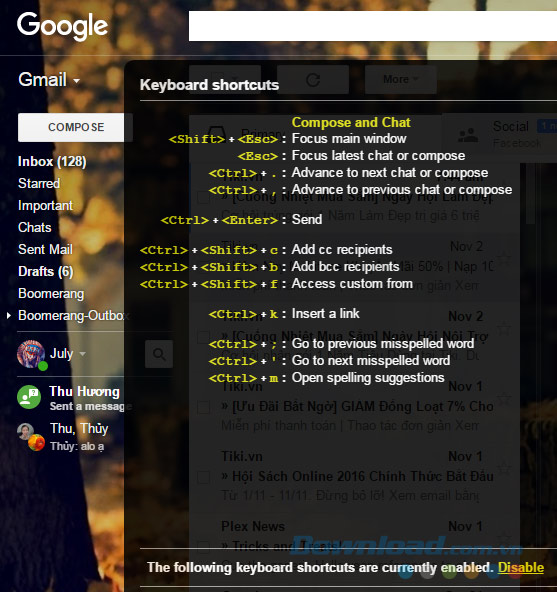Screen dimensions: 557x592
Task: Open Inbox (128) folder
Action: click(52, 162)
